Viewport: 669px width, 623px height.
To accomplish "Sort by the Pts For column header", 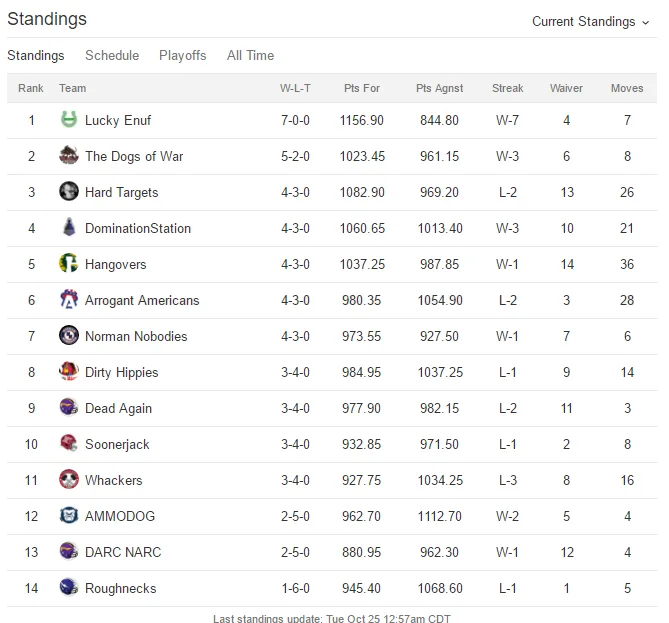I will tap(362, 88).
